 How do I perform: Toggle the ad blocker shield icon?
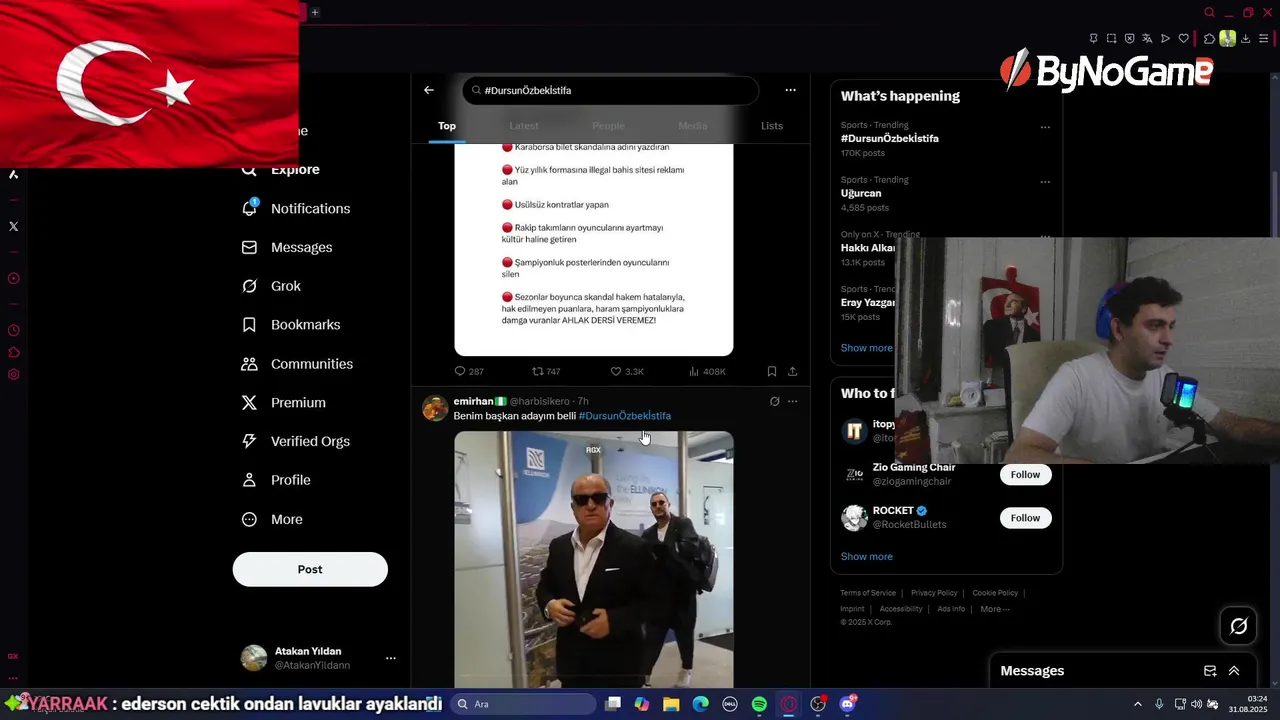click(x=1129, y=39)
